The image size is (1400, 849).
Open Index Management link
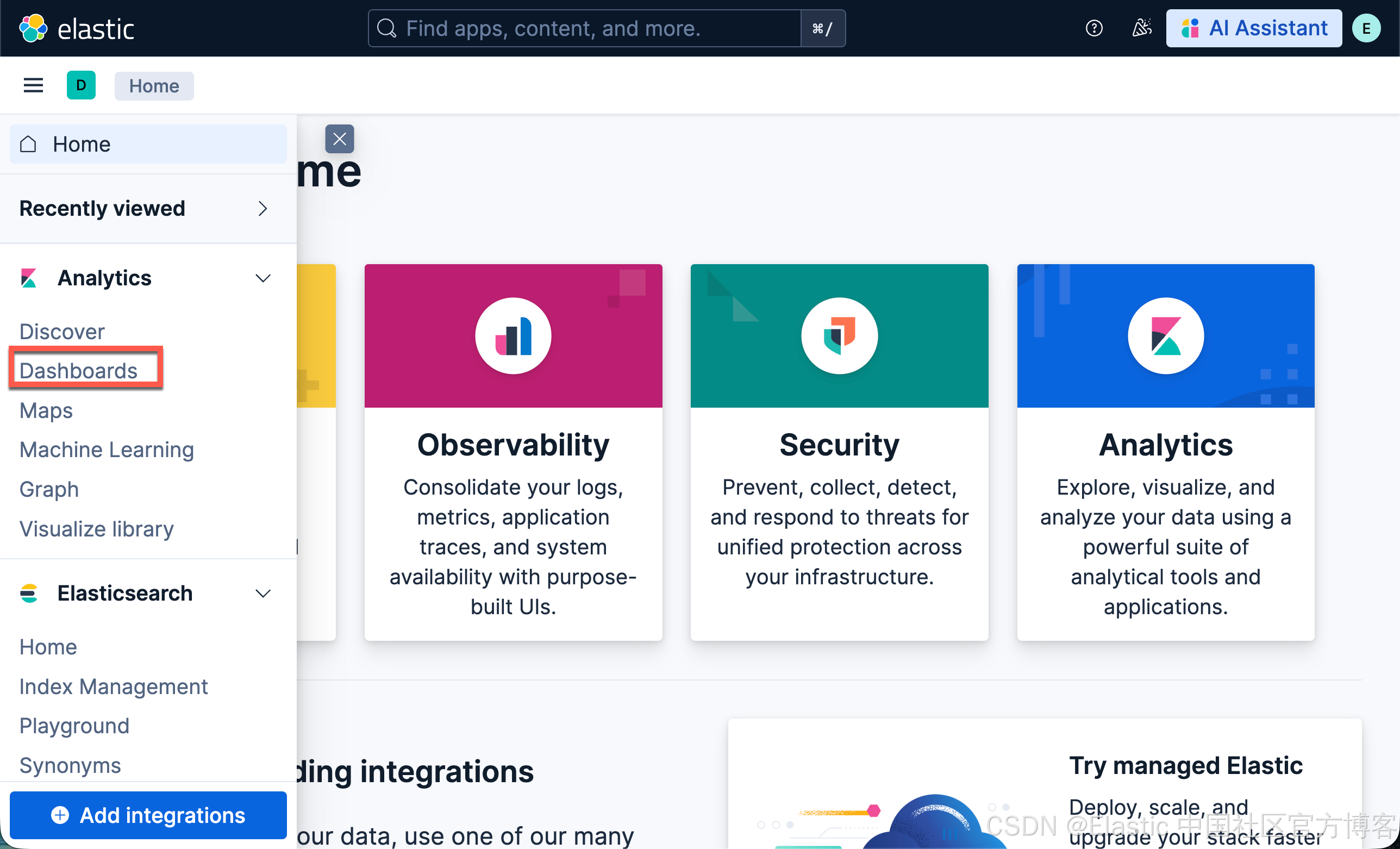click(113, 686)
